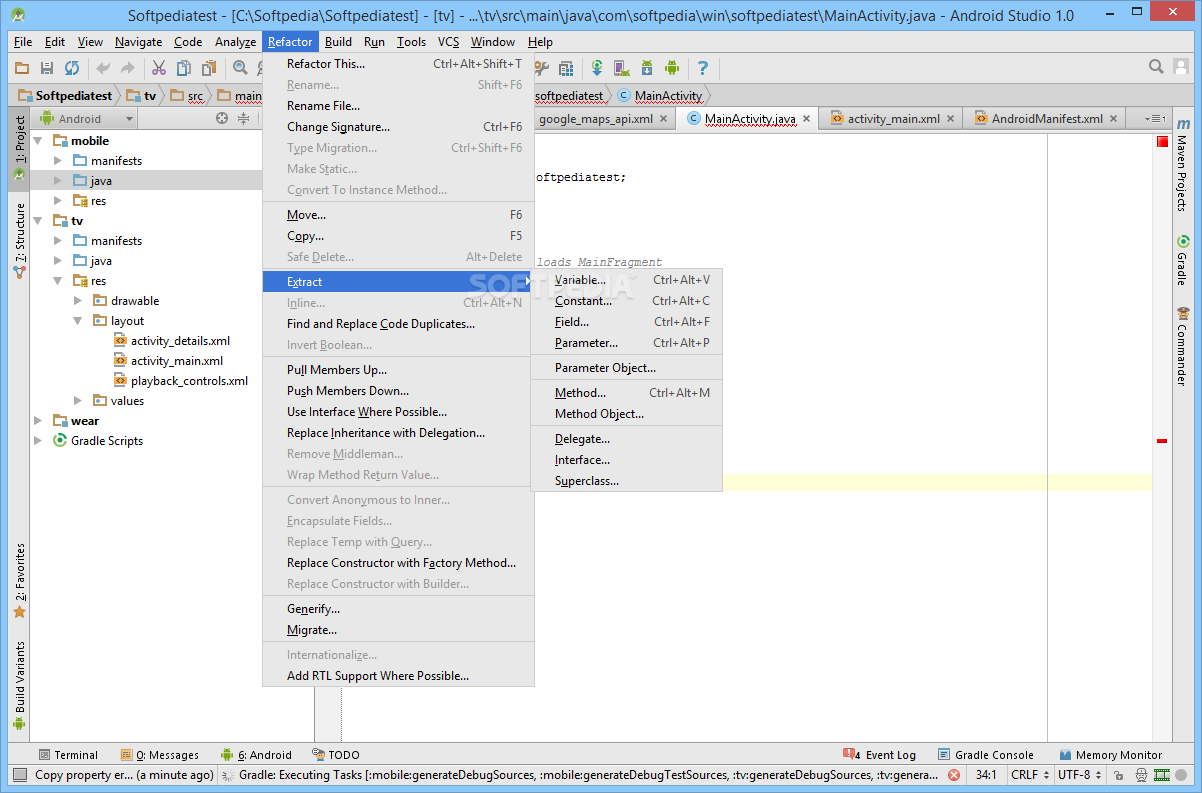Close the activity_main.xml editor tab
Image resolution: width=1202 pixels, height=793 pixels.
point(951,119)
